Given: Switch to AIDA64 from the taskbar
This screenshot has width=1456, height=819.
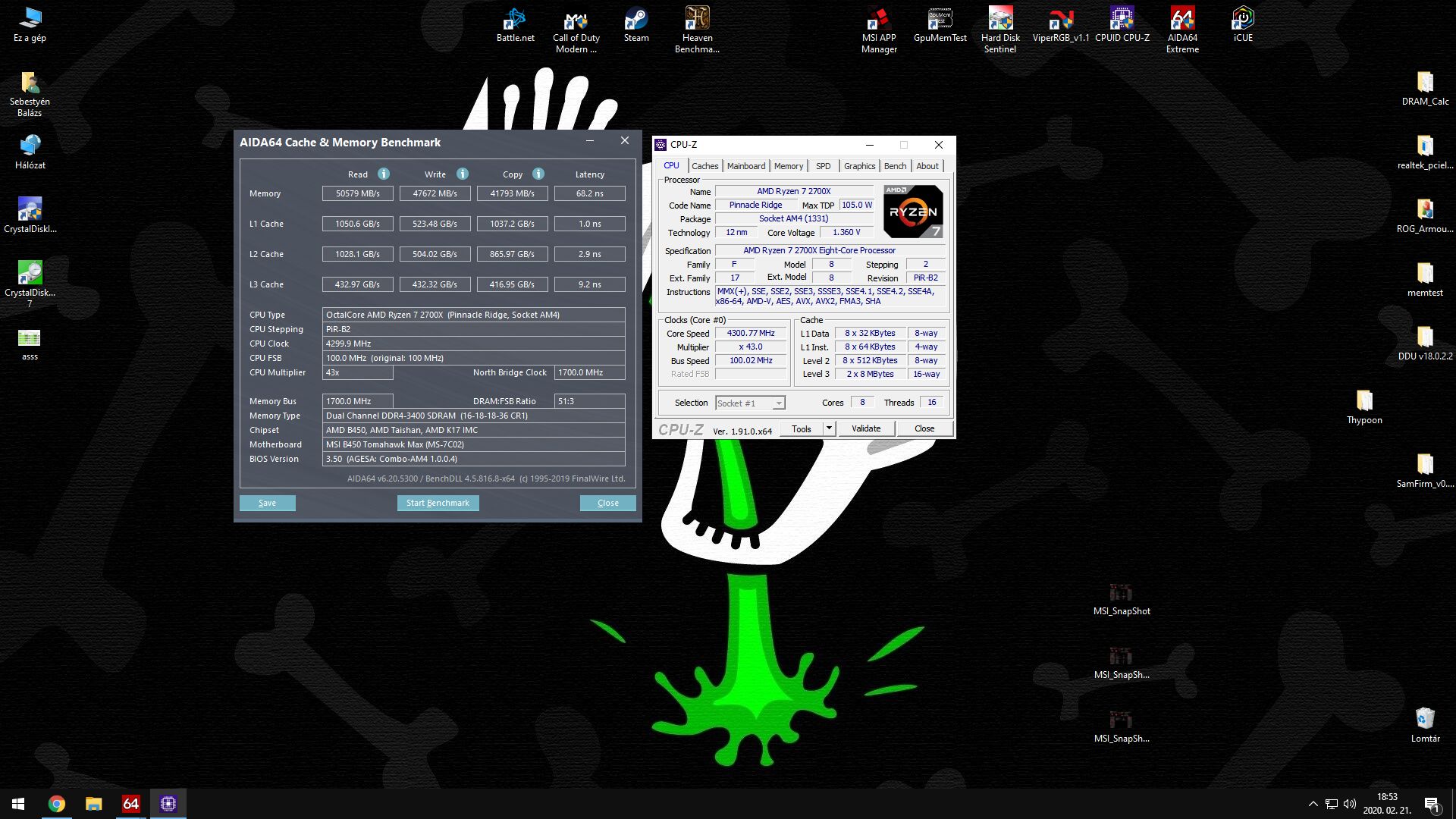Looking at the screenshot, I should point(130,804).
